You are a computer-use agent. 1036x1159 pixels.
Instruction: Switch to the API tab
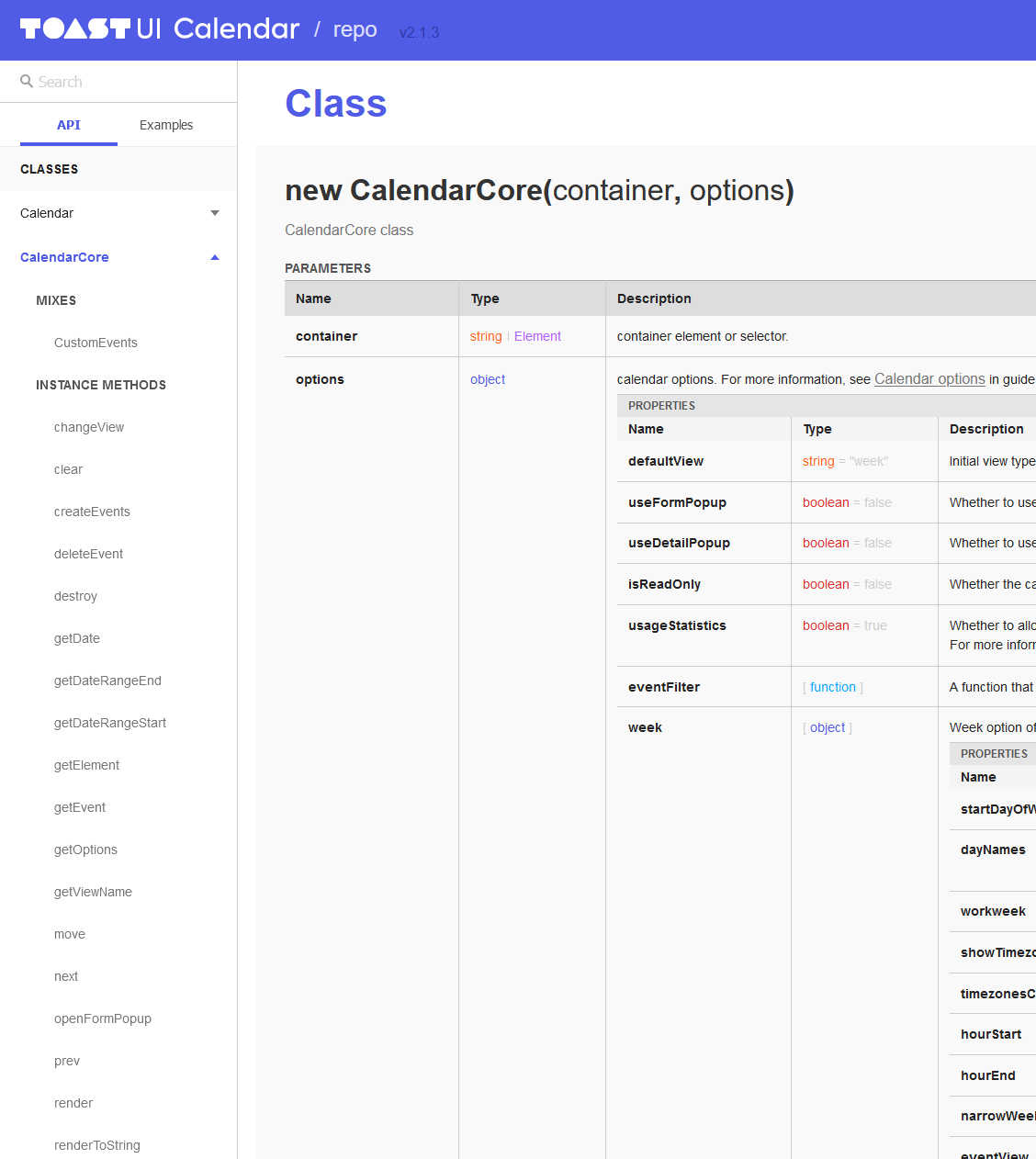click(68, 124)
